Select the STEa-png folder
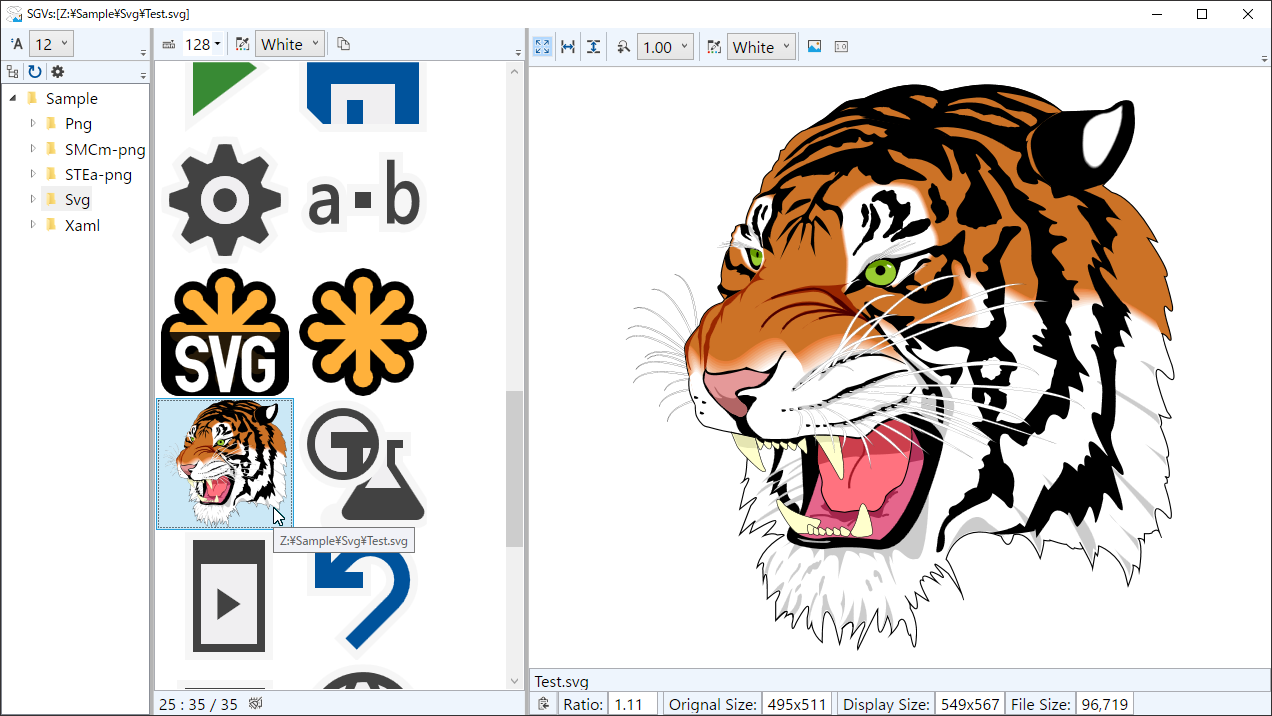This screenshot has width=1272, height=716. pos(98,175)
